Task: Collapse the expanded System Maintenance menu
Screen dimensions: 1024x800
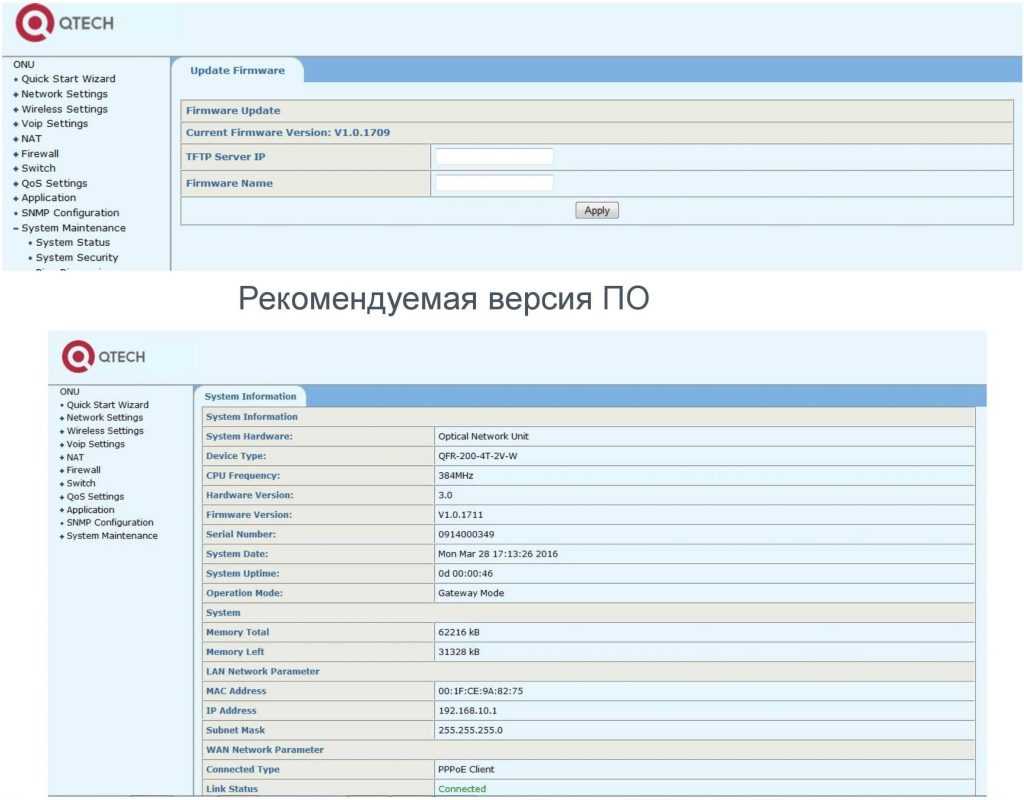Action: point(73,228)
